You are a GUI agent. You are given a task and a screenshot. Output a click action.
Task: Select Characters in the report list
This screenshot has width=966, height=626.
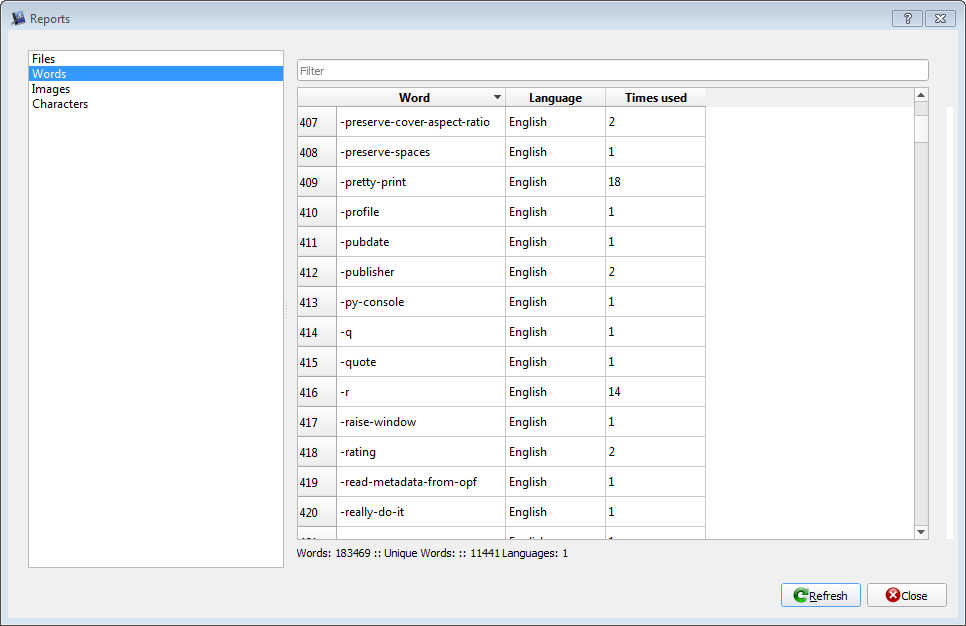tap(156, 104)
